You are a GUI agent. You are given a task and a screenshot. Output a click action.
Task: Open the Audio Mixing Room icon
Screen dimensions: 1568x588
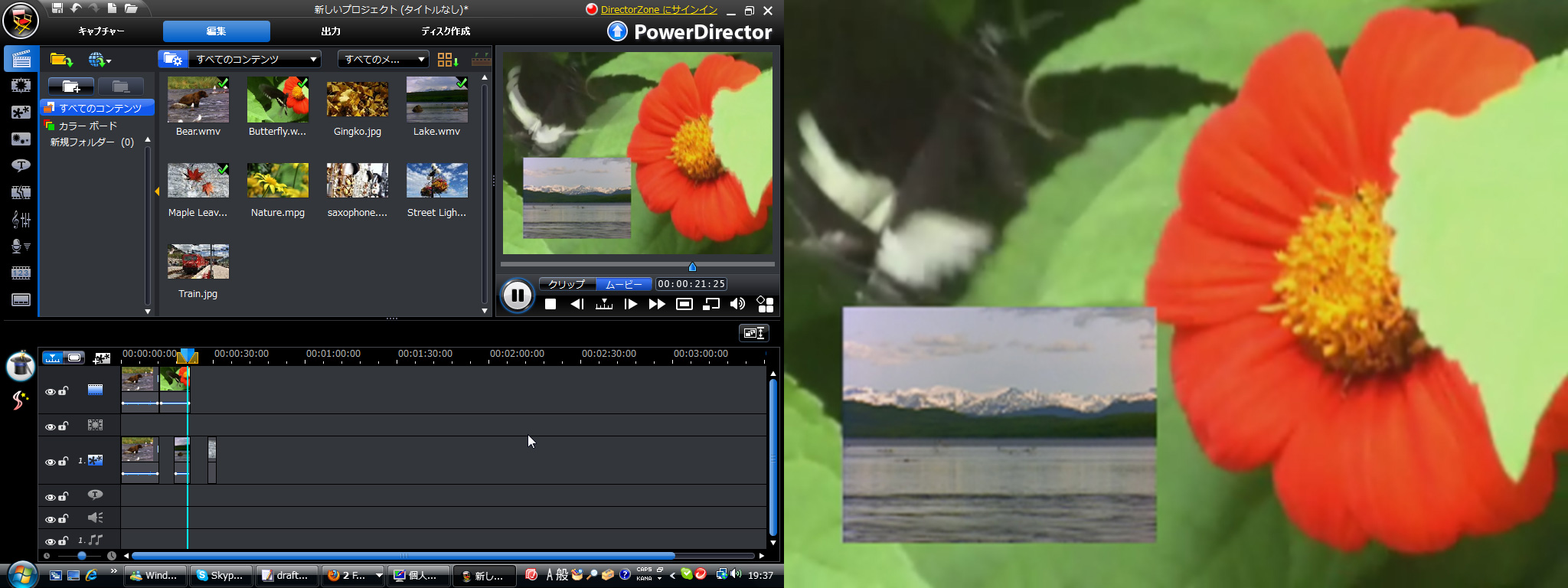[21, 220]
